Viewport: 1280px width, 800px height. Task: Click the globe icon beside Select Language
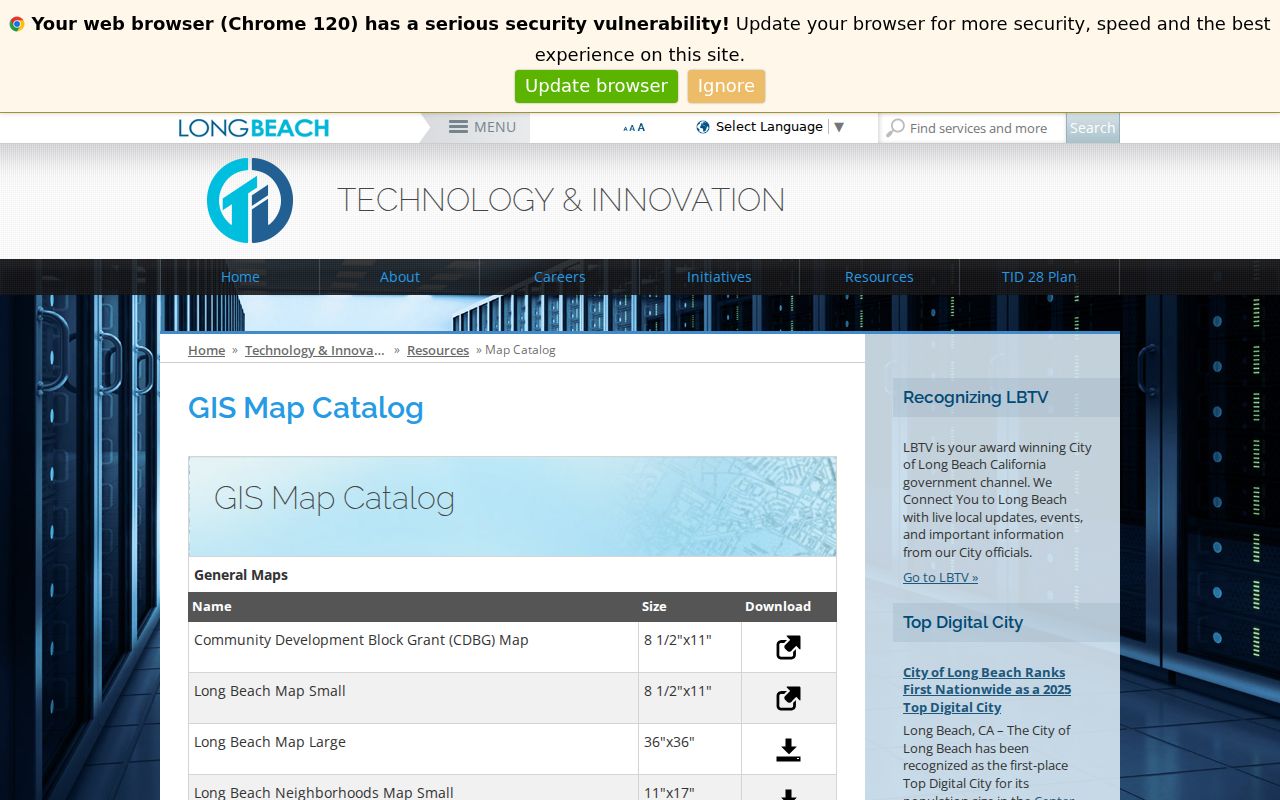pyautogui.click(x=703, y=127)
